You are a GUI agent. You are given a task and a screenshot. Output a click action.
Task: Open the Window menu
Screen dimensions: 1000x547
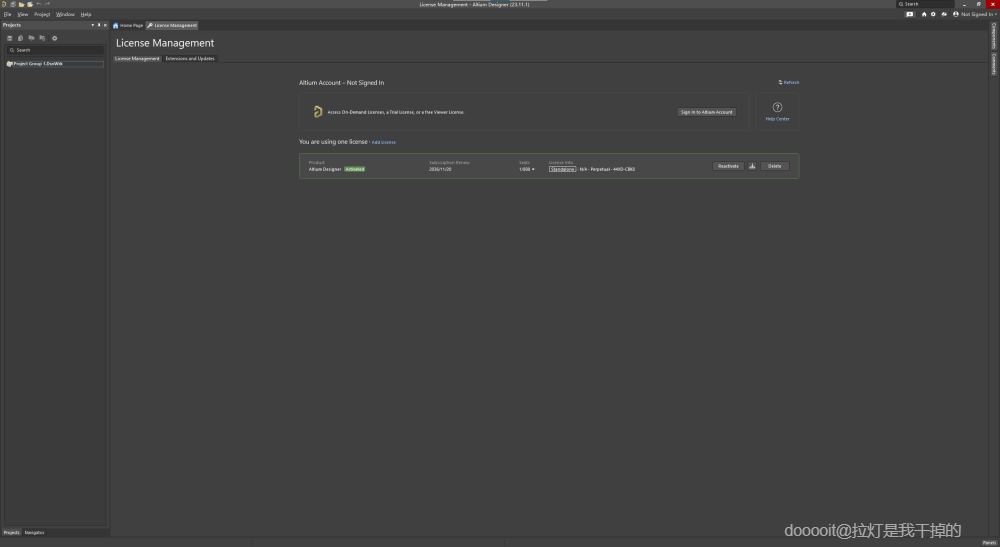pyautogui.click(x=65, y=14)
